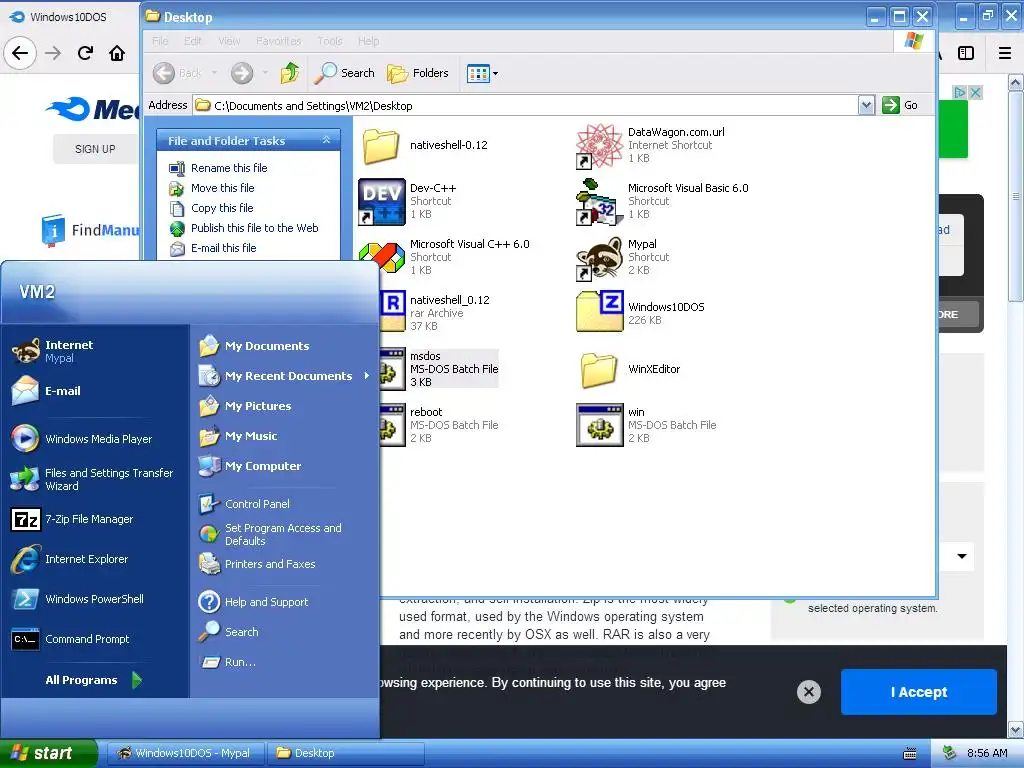Open the Mypal browser hamburger menu
The height and width of the screenshot is (768, 1024).
click(x=1004, y=53)
